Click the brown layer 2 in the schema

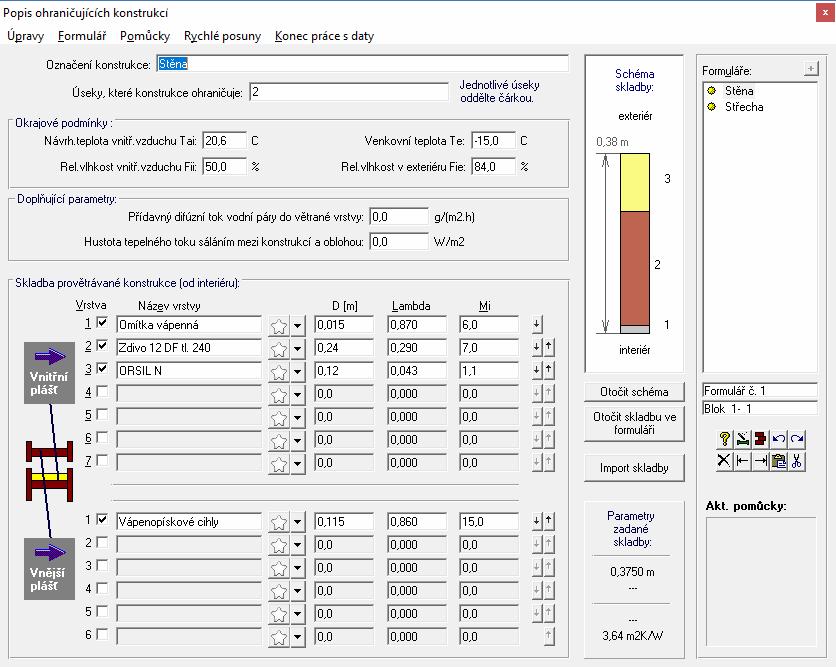pos(634,268)
